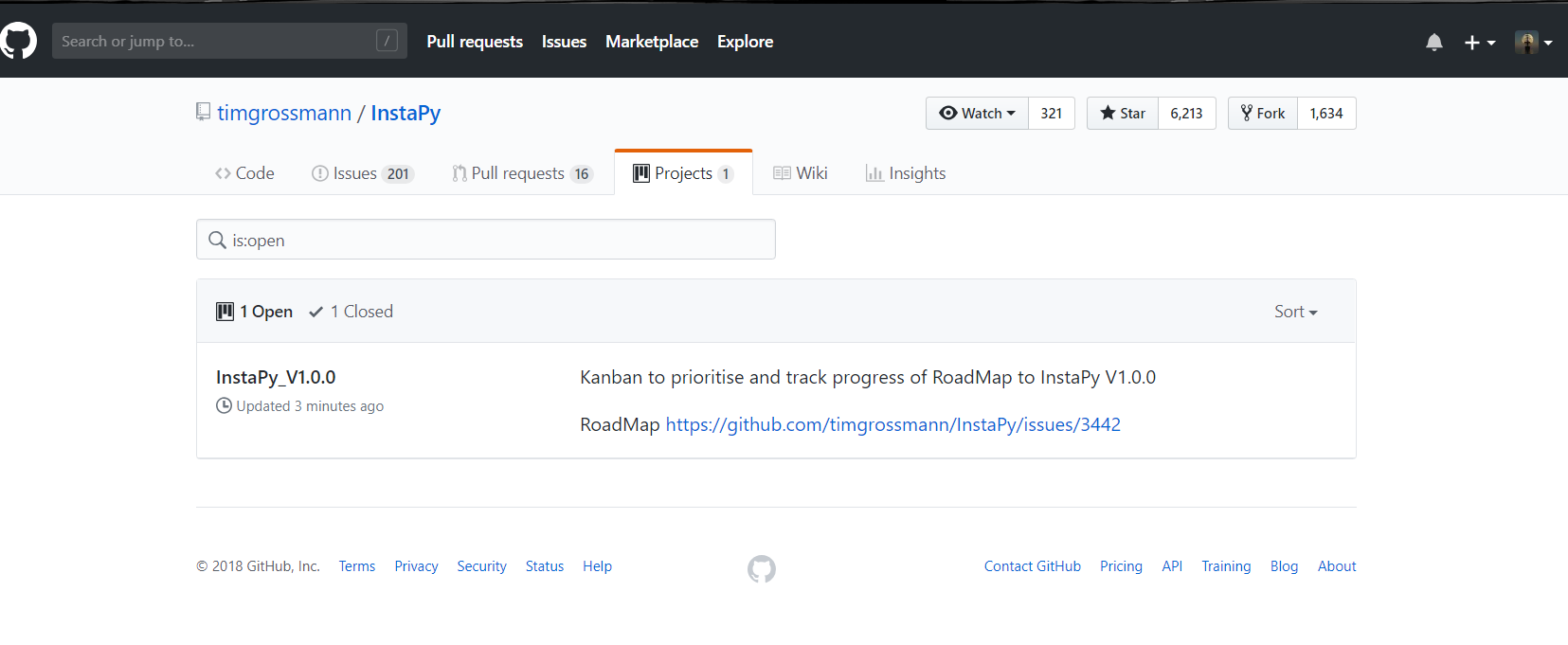Open the Terms footer link
The image size is (1568, 645).
point(357,566)
